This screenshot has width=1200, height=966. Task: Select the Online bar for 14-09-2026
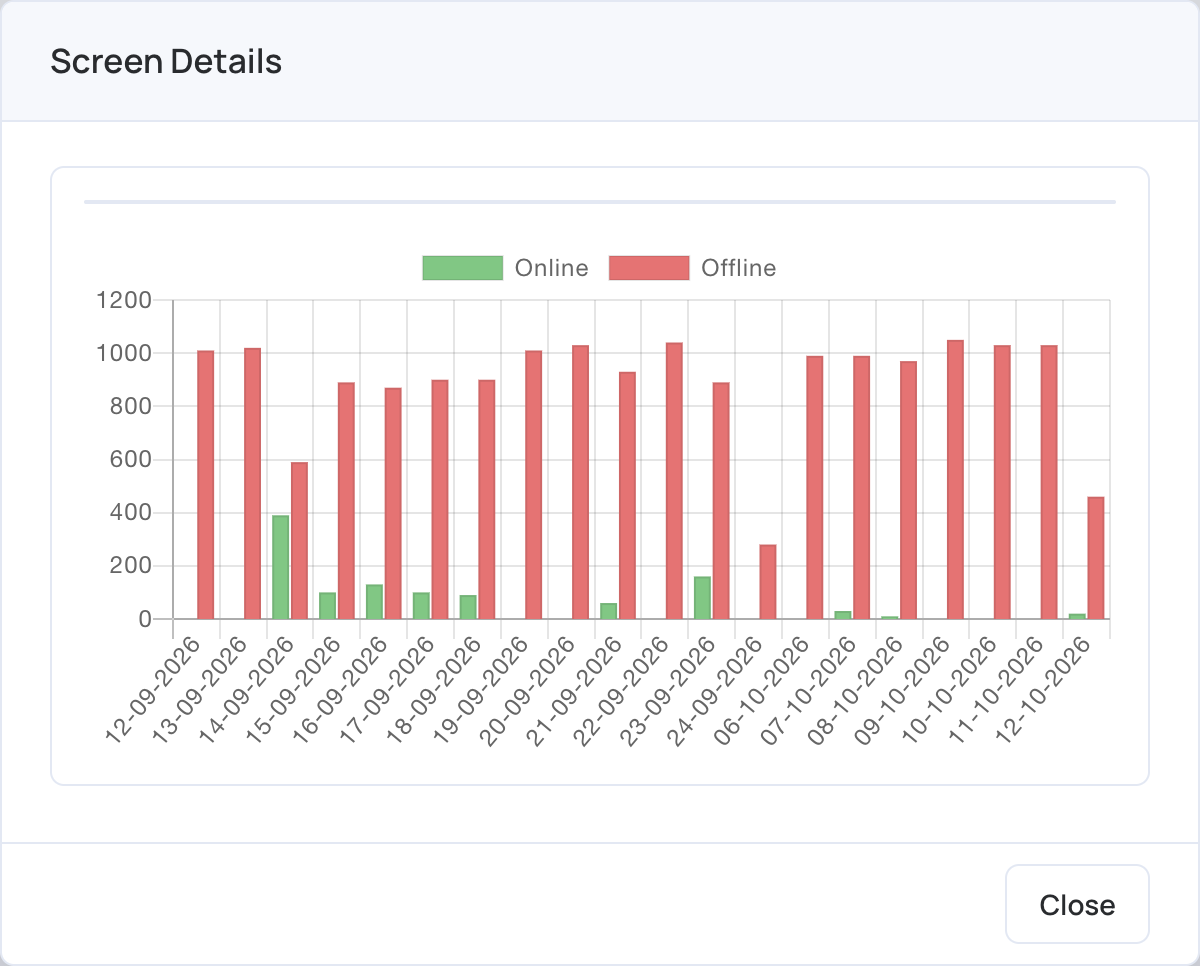(281, 567)
